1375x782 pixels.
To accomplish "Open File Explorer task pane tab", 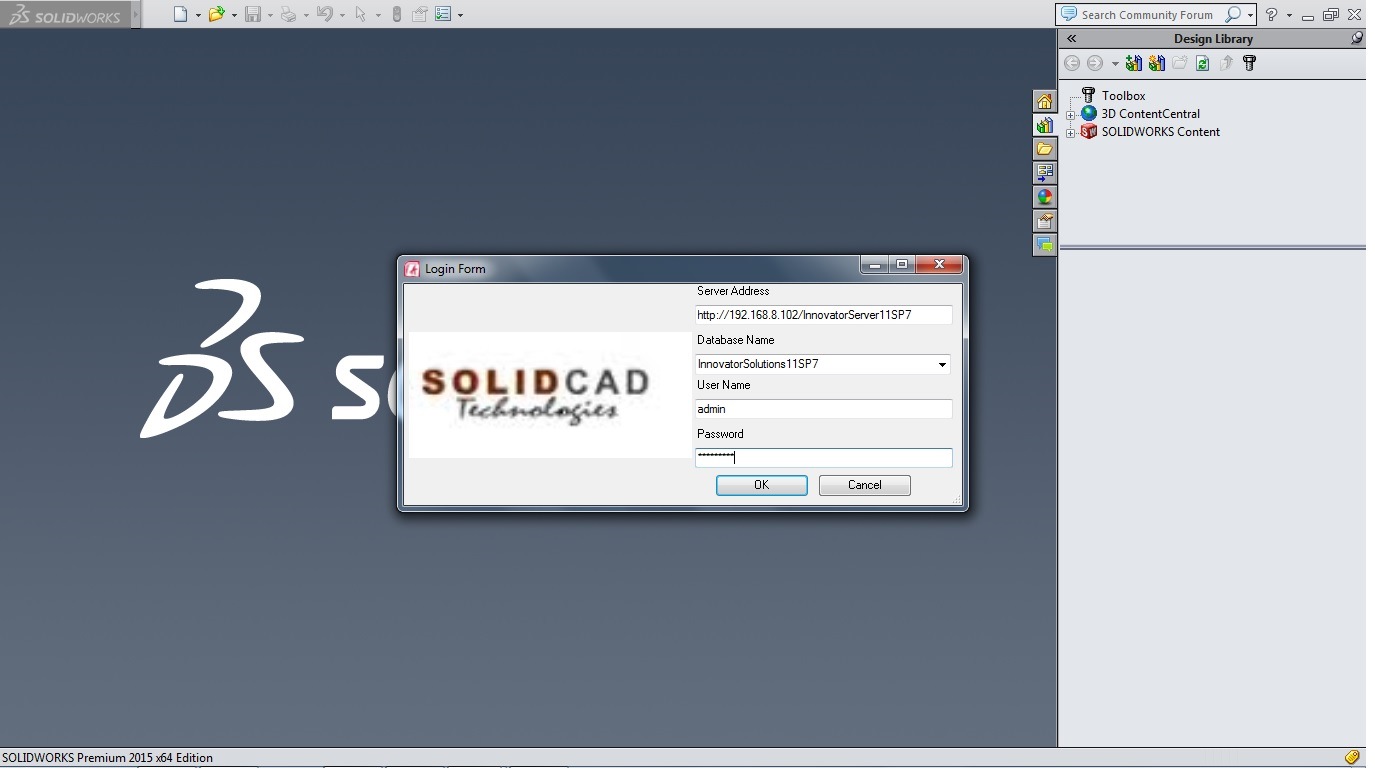I will point(1044,149).
